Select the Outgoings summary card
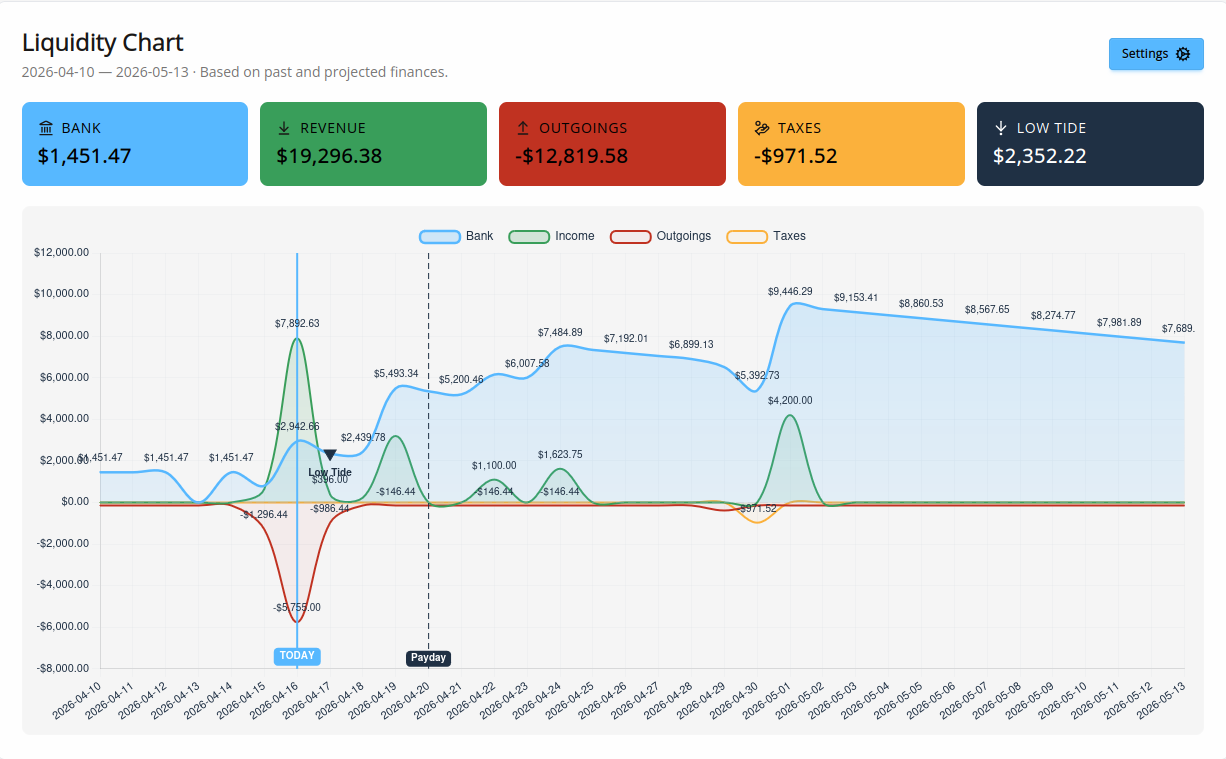1226x759 pixels. 612,144
